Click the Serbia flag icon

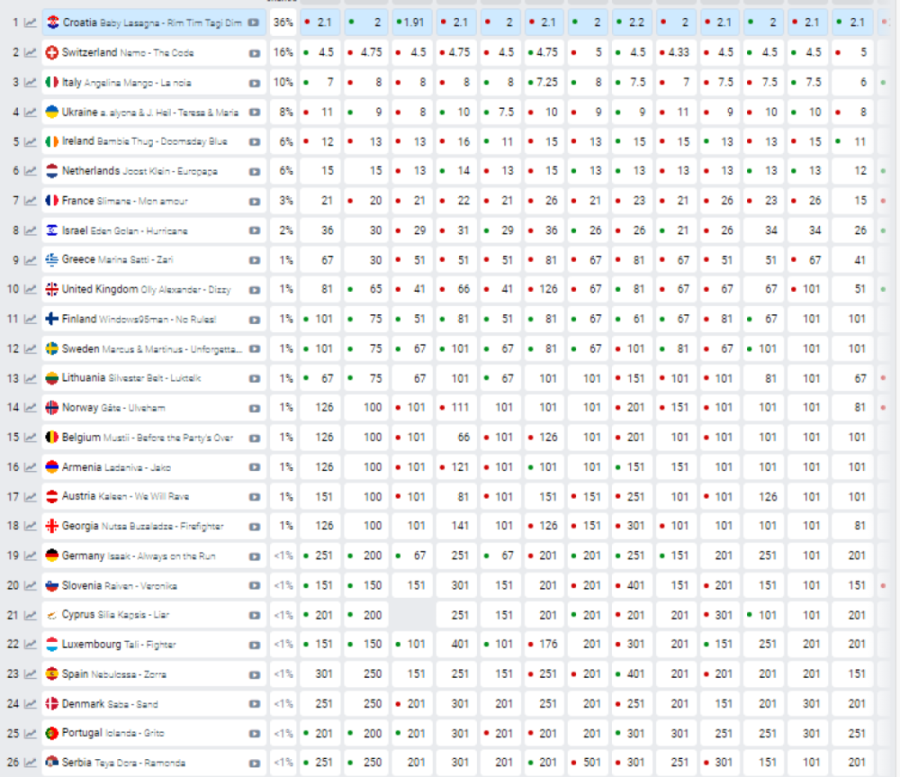[52, 763]
